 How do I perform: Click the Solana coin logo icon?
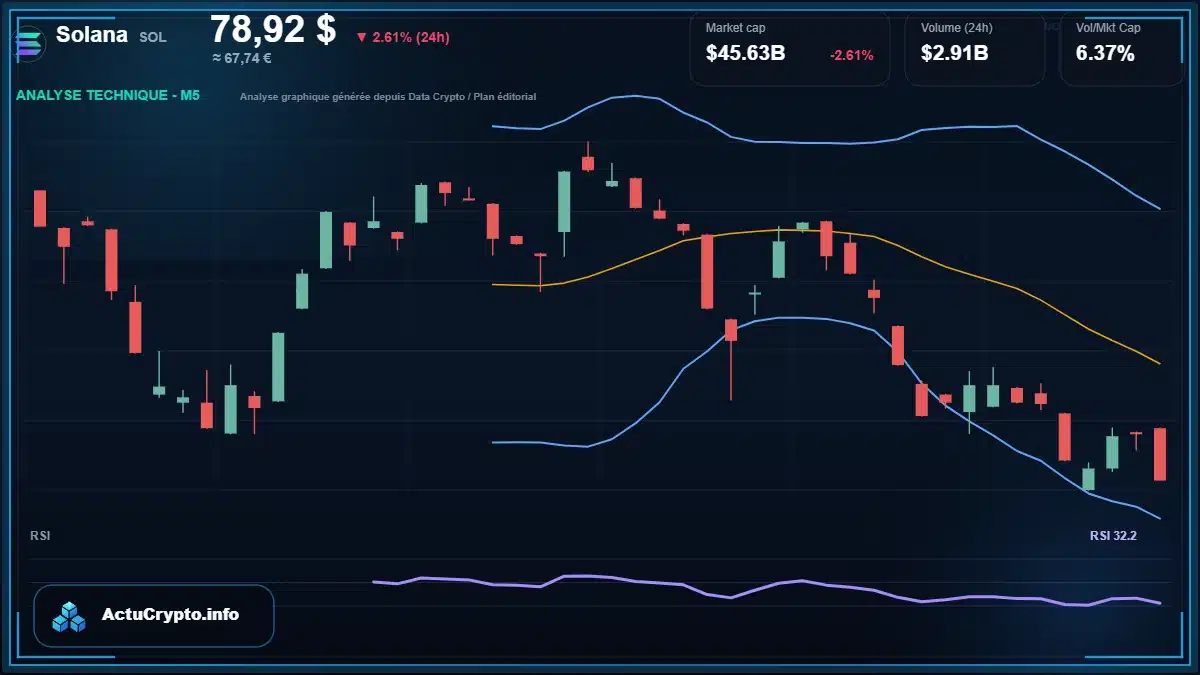(x=29, y=43)
